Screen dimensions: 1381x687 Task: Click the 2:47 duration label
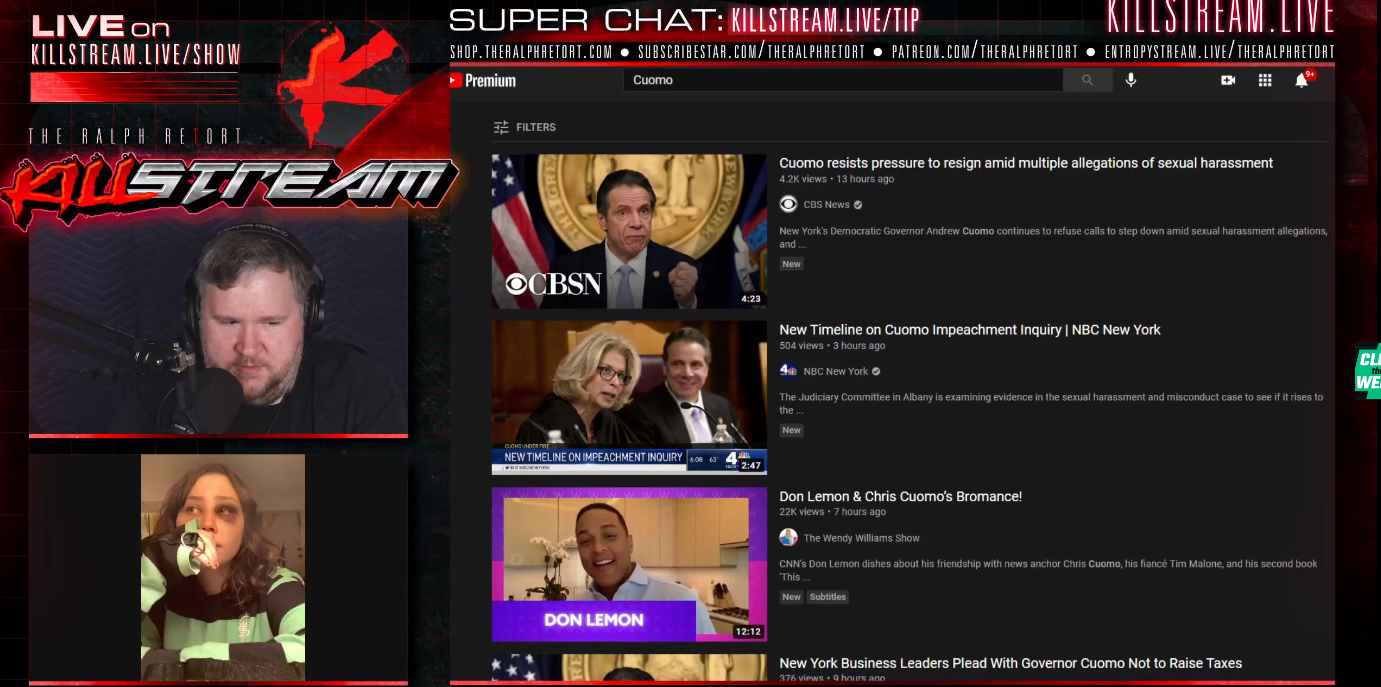(x=751, y=465)
